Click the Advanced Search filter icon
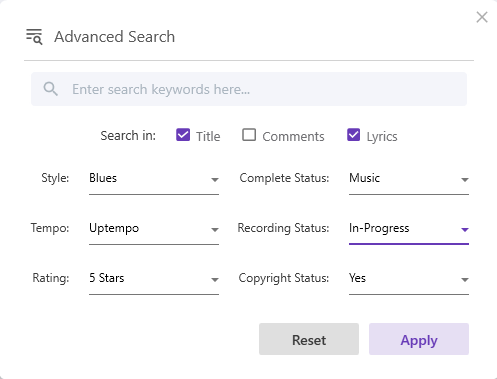This screenshot has width=497, height=379. point(34,37)
